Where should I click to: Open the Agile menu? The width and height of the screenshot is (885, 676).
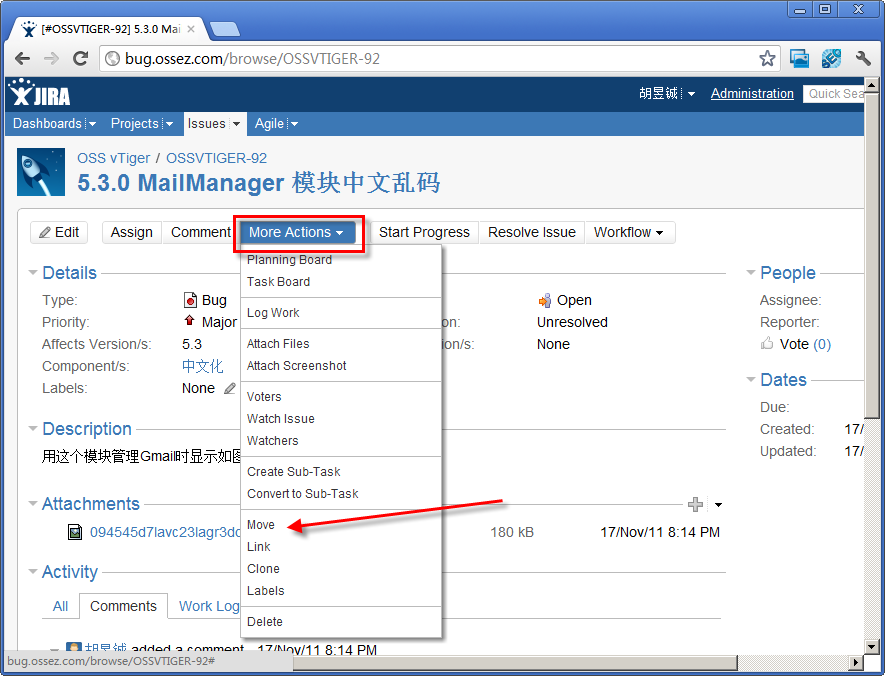276,124
